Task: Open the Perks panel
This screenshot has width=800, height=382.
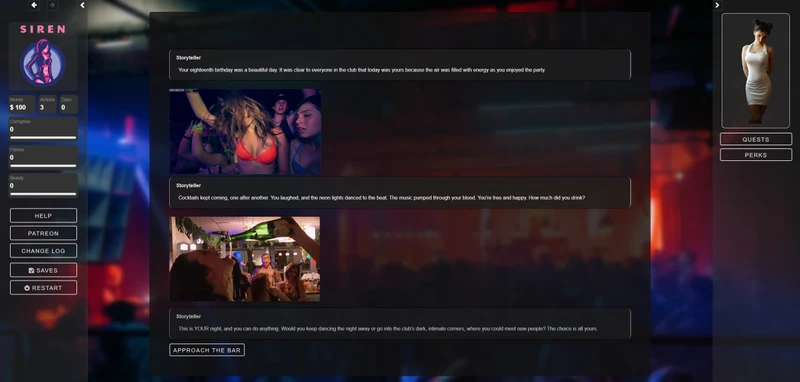Action: point(756,155)
